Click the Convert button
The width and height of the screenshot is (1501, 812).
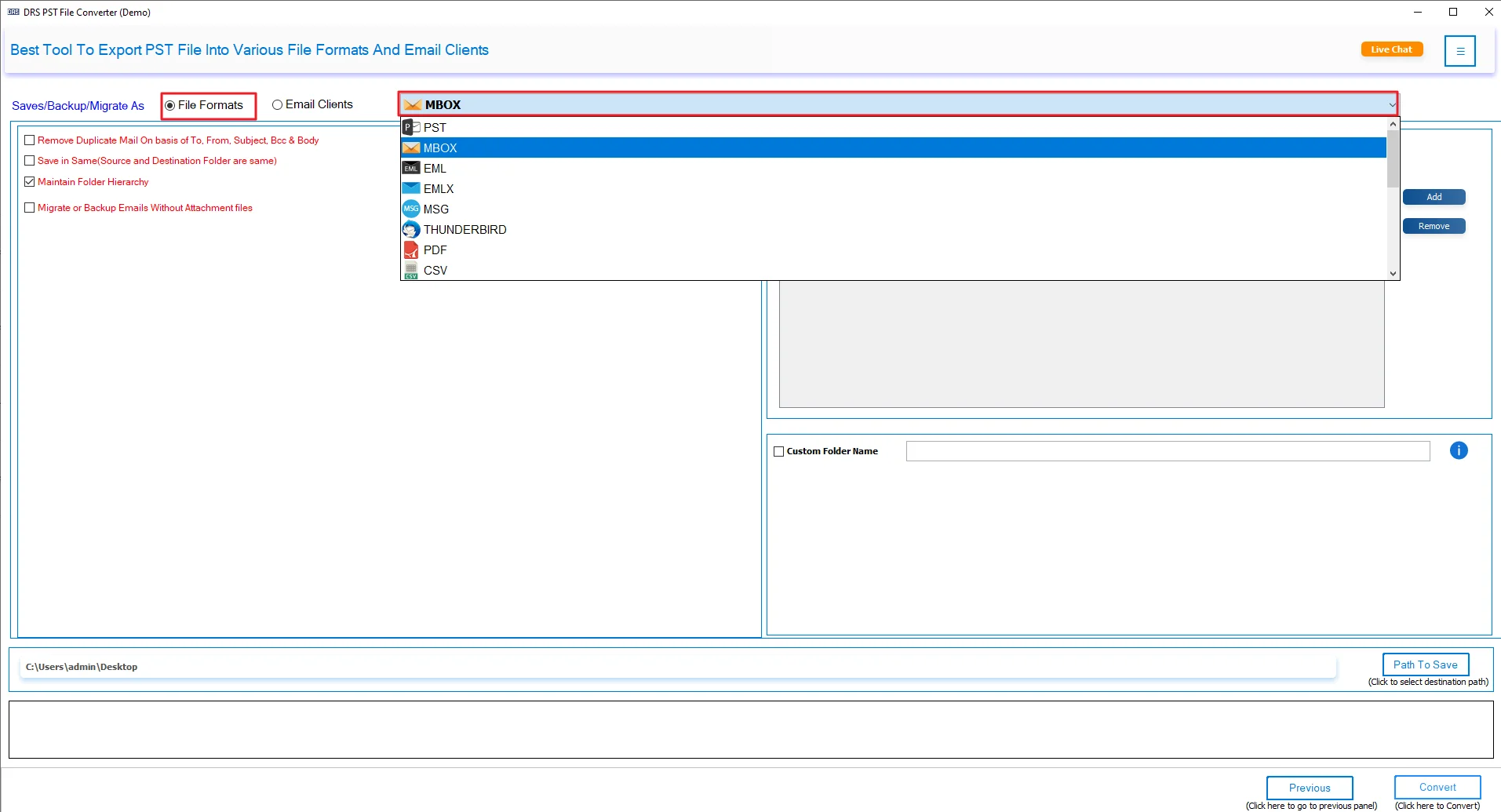click(x=1437, y=787)
